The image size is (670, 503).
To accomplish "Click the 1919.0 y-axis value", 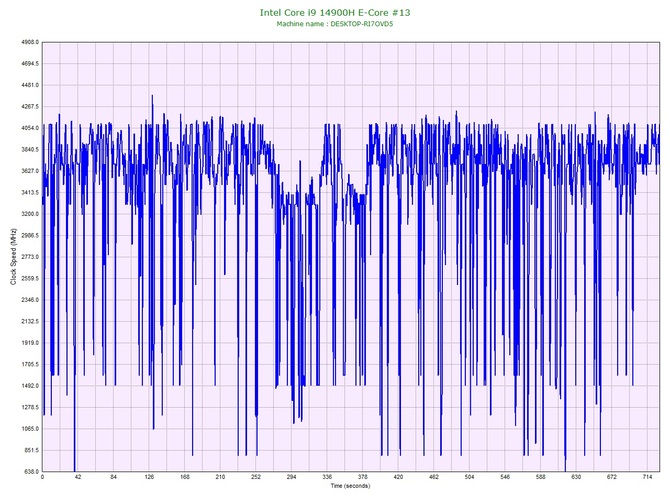I will [30, 343].
